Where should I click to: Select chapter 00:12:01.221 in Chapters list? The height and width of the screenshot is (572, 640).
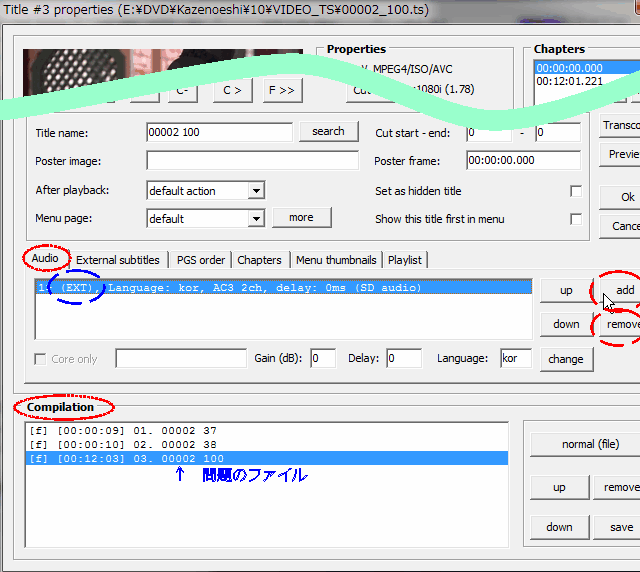tap(568, 81)
